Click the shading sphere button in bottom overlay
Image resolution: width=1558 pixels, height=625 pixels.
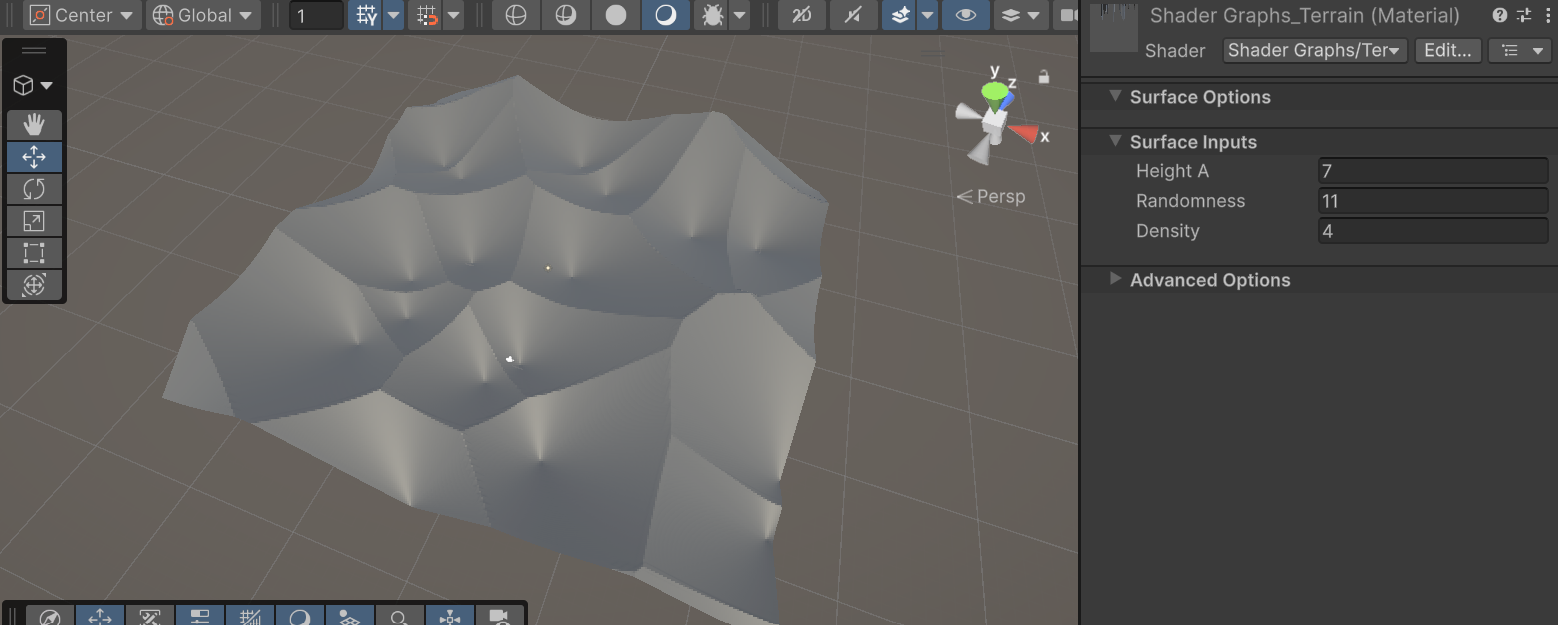click(300, 616)
